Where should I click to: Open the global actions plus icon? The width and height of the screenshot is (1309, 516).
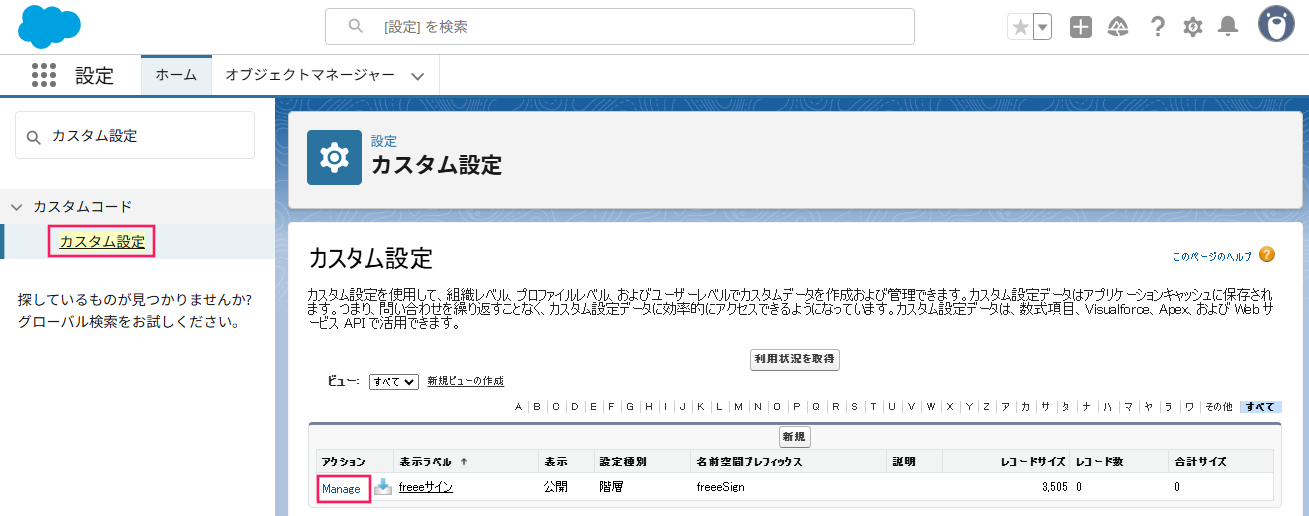click(x=1081, y=27)
